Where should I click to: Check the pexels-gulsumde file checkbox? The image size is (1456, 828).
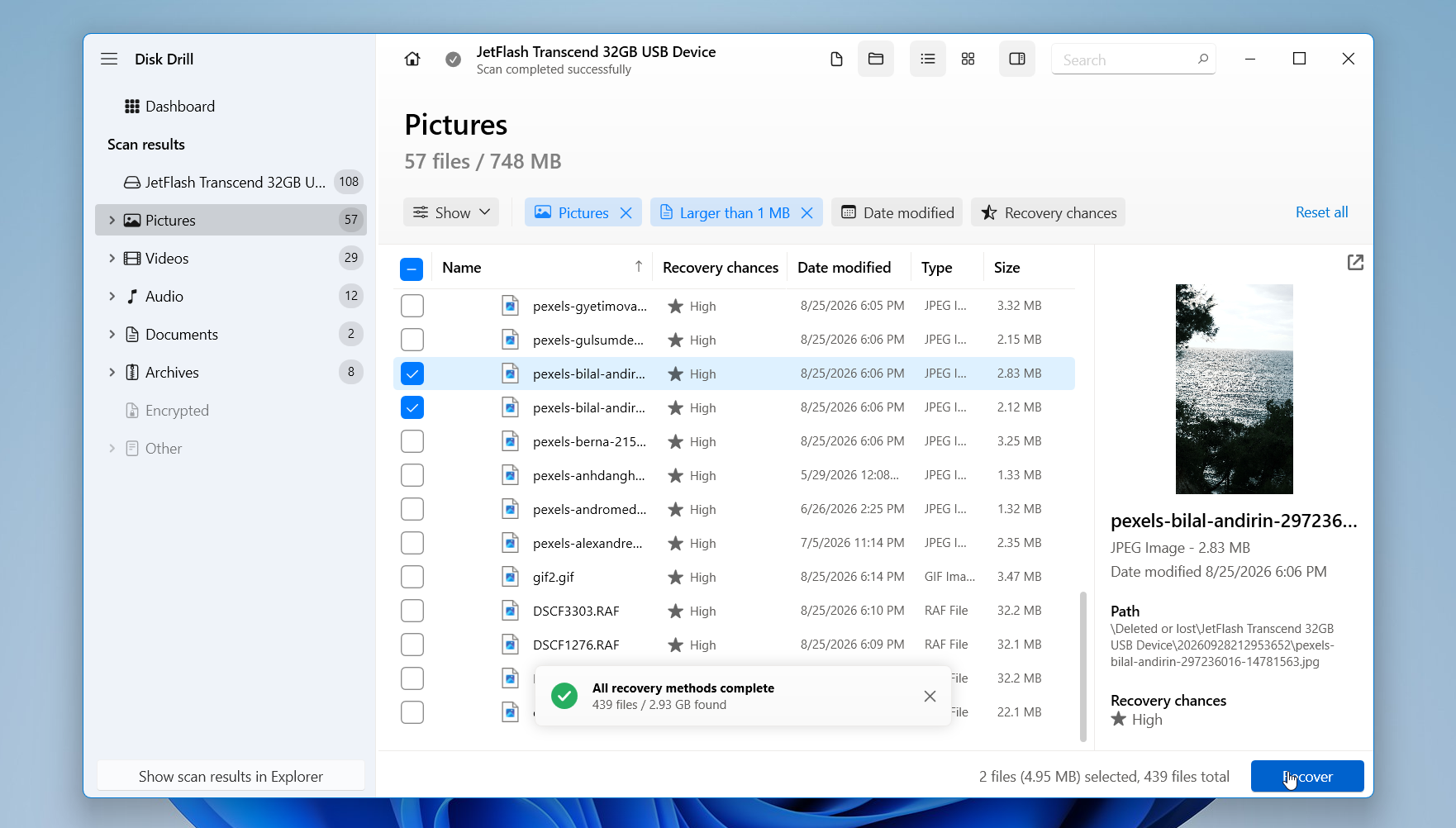click(x=412, y=340)
